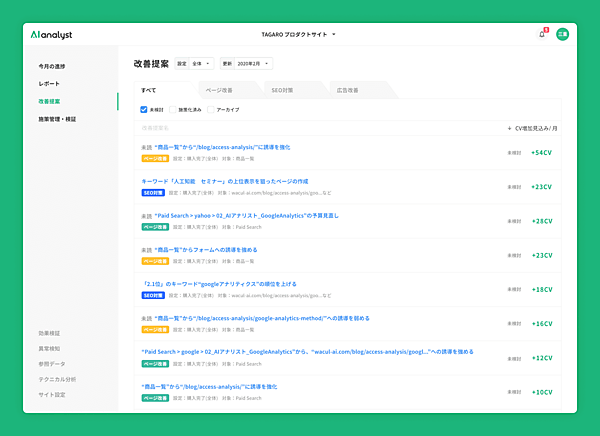
Task: Open the googleアナリティクス ranking proposal link
Action: click(219, 284)
